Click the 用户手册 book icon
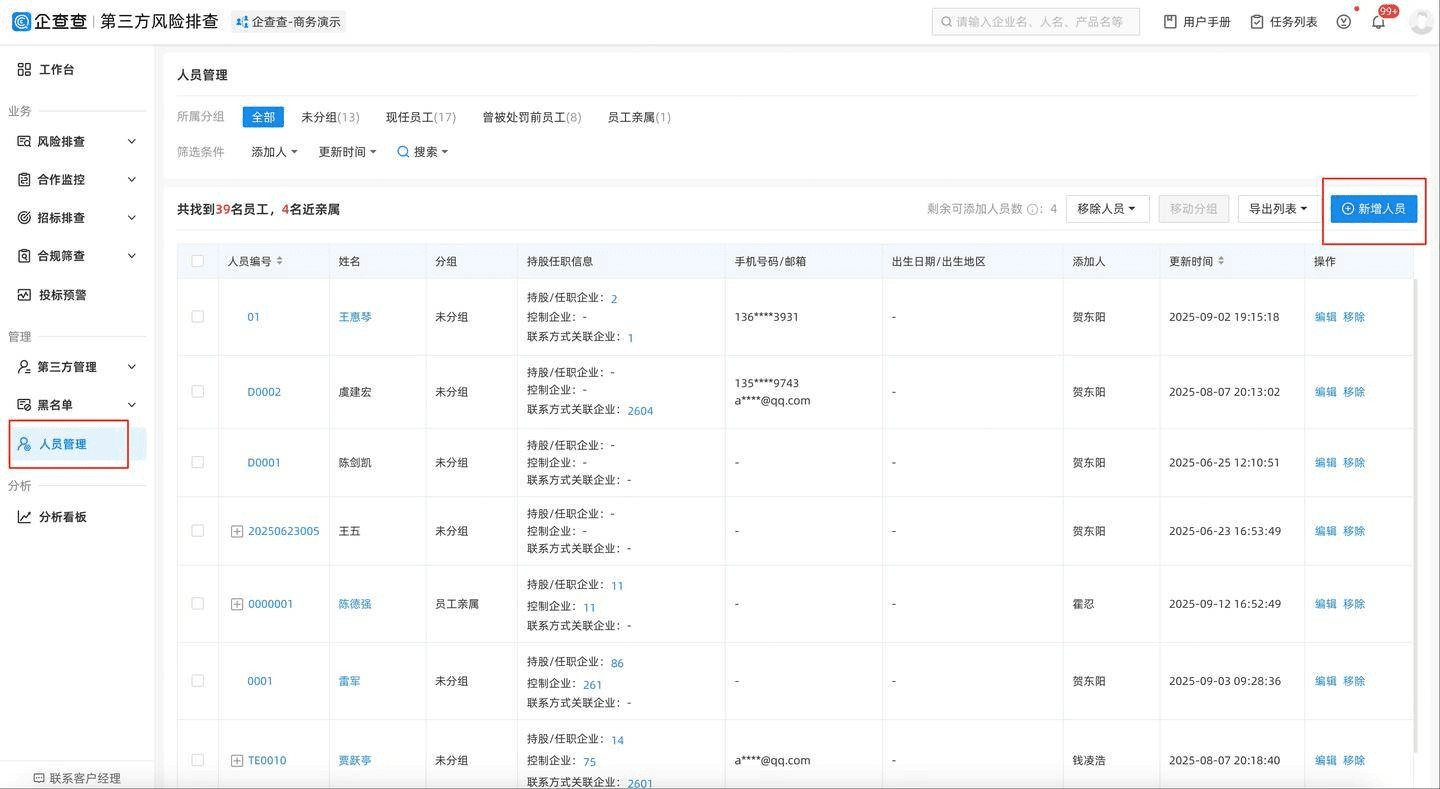1440x789 pixels. click(x=1170, y=21)
